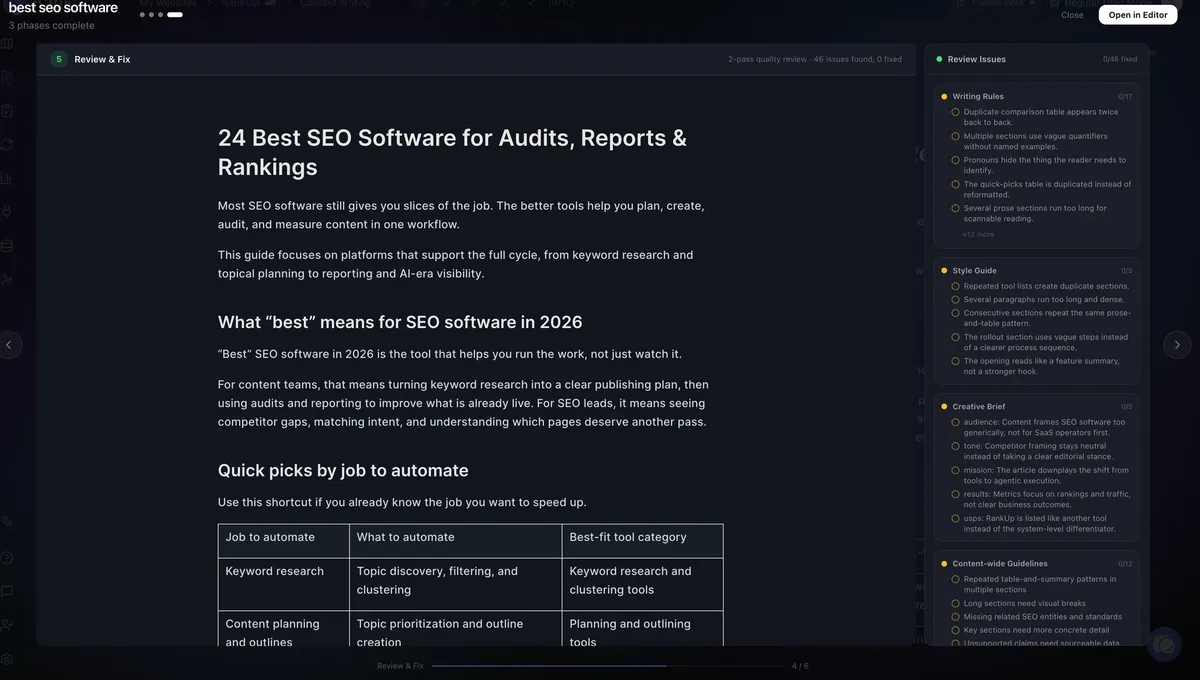Click yellow dot beside Content-wide Guidelines

pyautogui.click(x=944, y=564)
